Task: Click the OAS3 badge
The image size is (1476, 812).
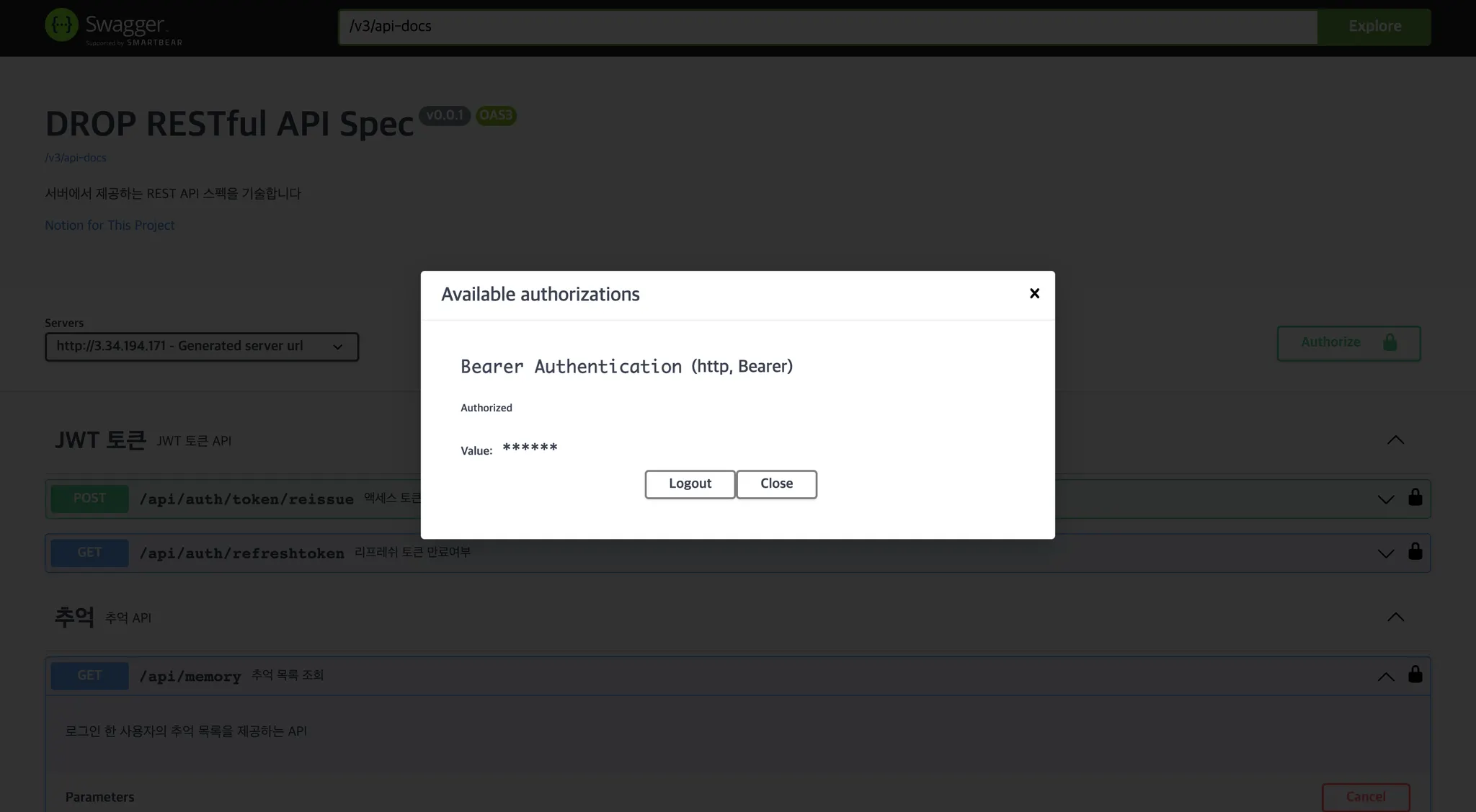Action: tap(496, 115)
